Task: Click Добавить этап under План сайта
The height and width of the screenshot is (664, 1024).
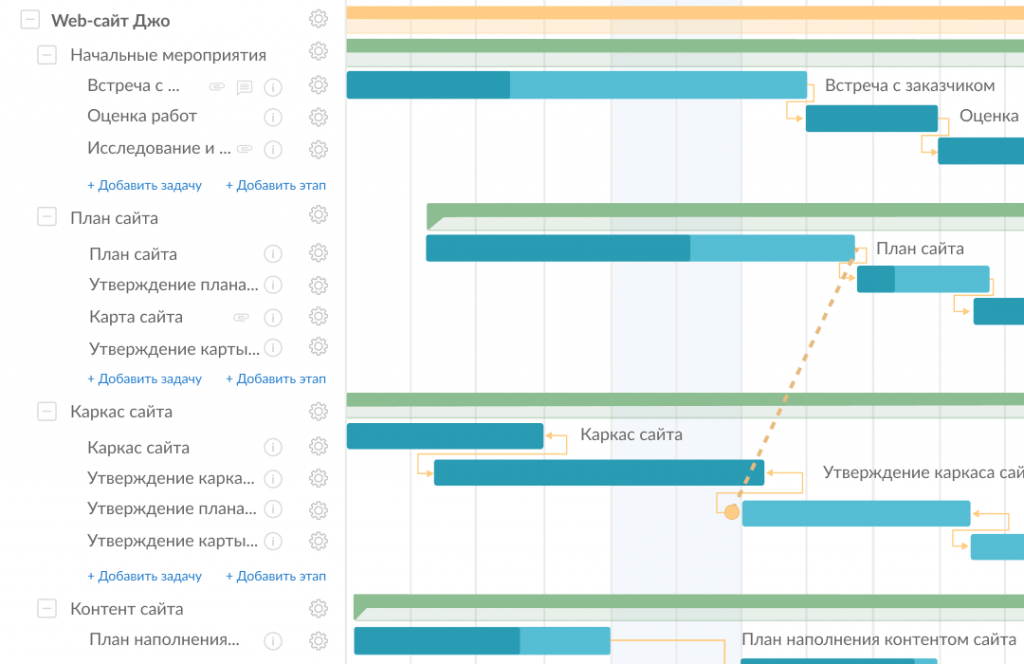Action: 276,379
